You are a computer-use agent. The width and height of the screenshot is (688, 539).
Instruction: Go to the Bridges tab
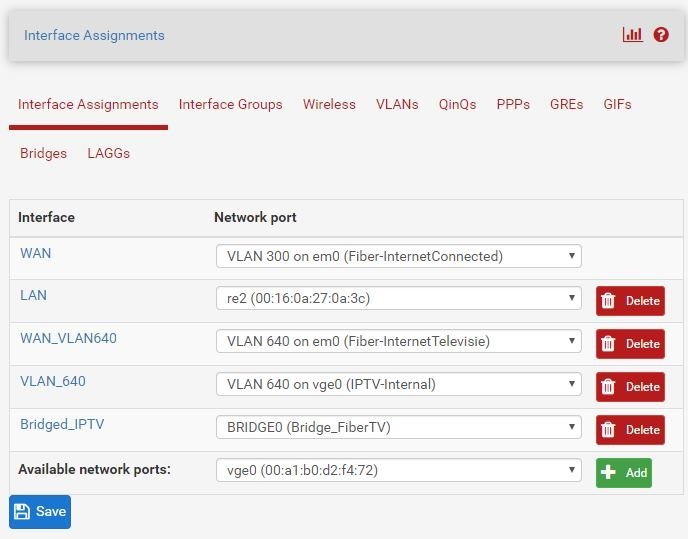pyautogui.click(x=43, y=153)
